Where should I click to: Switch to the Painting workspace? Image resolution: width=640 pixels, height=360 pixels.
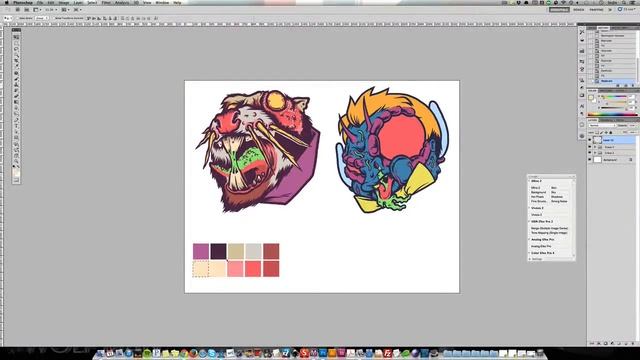596,9
